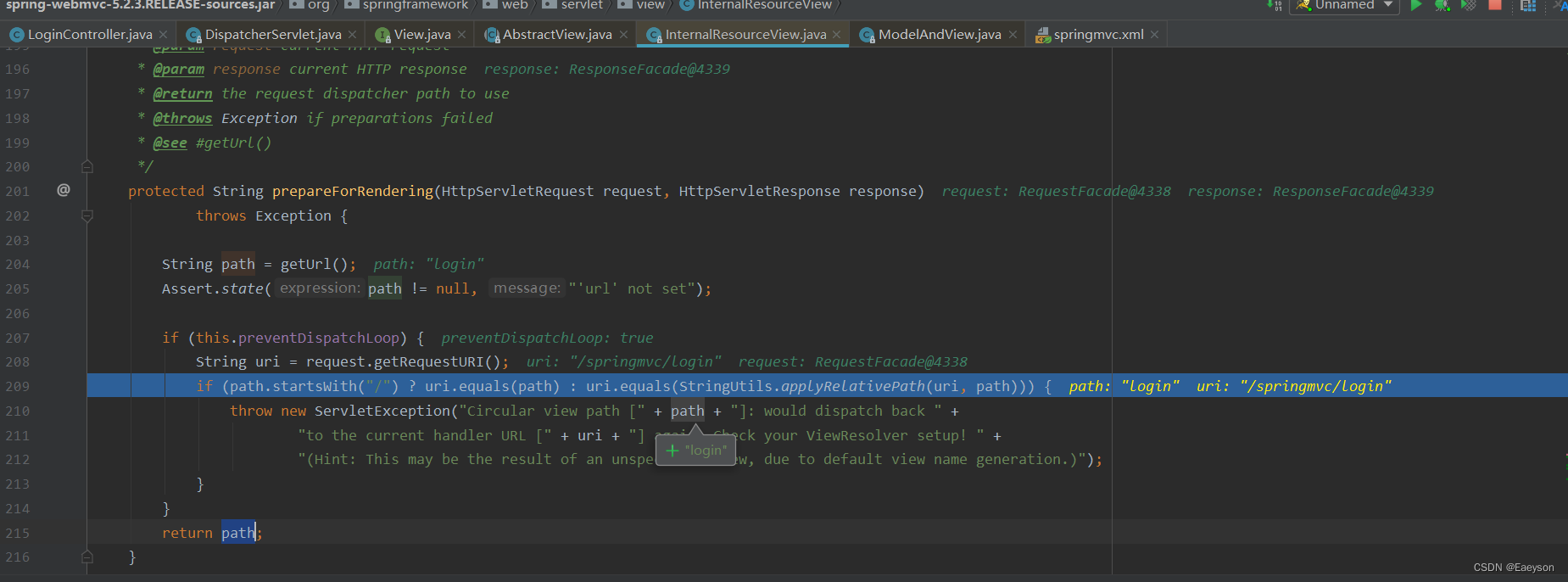Click InternalResourceView class in breadcrumb

(756, 5)
